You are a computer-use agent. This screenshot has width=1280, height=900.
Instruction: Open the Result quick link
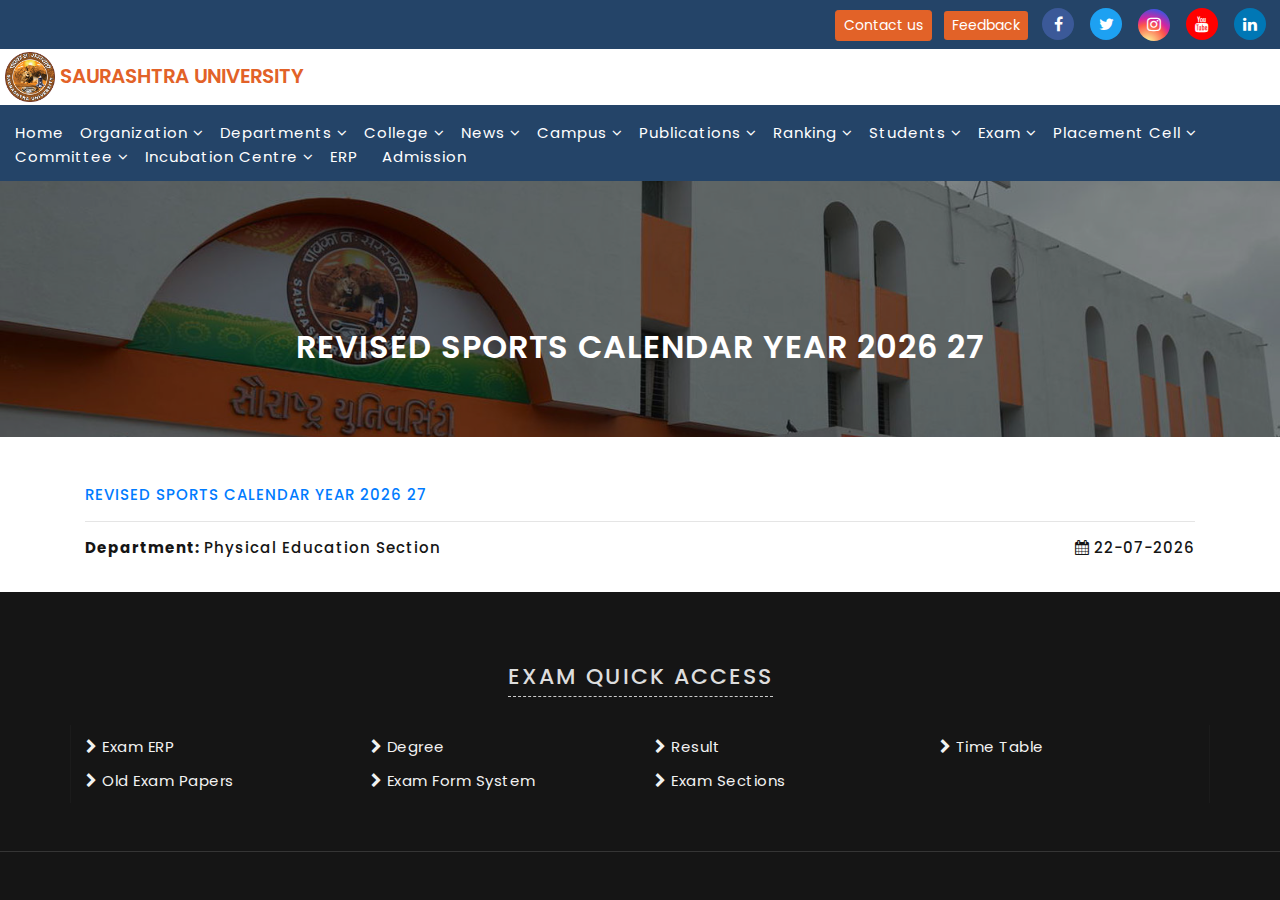[687, 747]
